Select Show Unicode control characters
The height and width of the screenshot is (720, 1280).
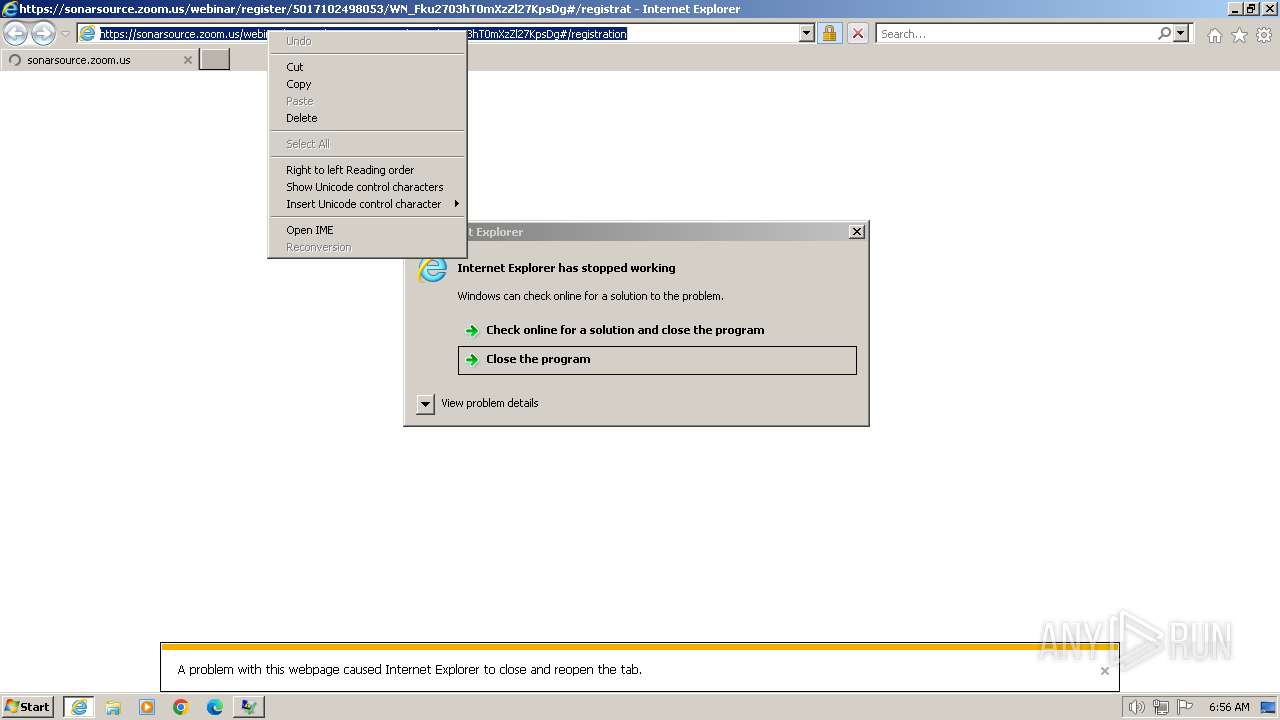point(367,187)
